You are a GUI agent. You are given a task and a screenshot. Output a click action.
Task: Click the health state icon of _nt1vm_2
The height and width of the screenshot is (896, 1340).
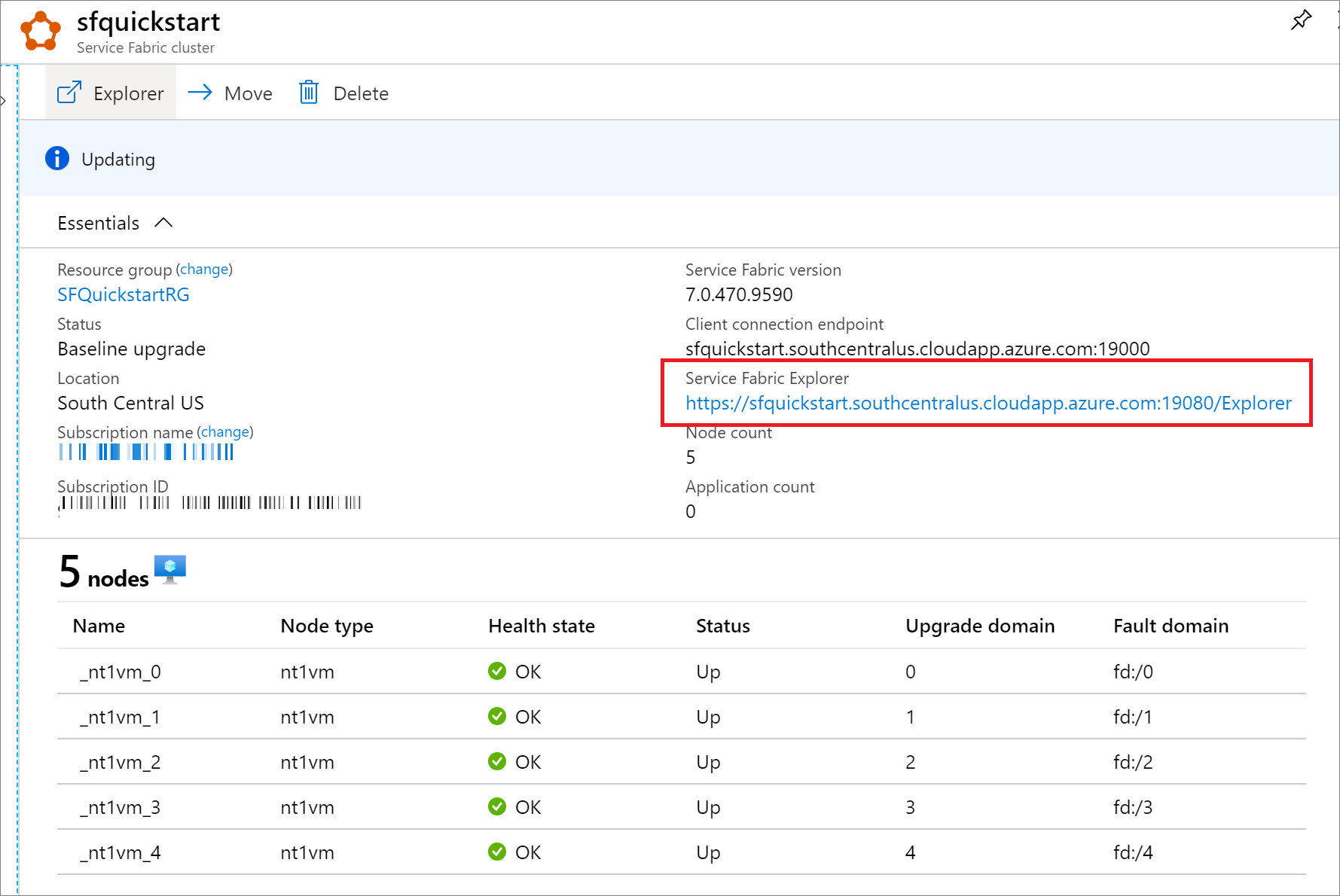[497, 761]
